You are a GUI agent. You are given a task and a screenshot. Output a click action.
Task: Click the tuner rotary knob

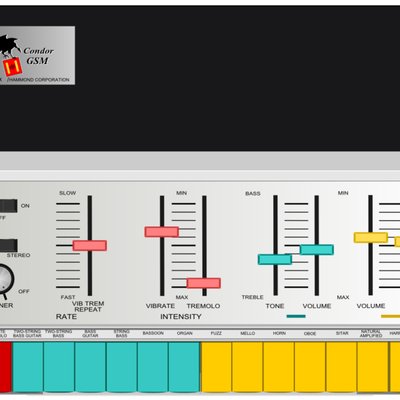click(x=5, y=279)
